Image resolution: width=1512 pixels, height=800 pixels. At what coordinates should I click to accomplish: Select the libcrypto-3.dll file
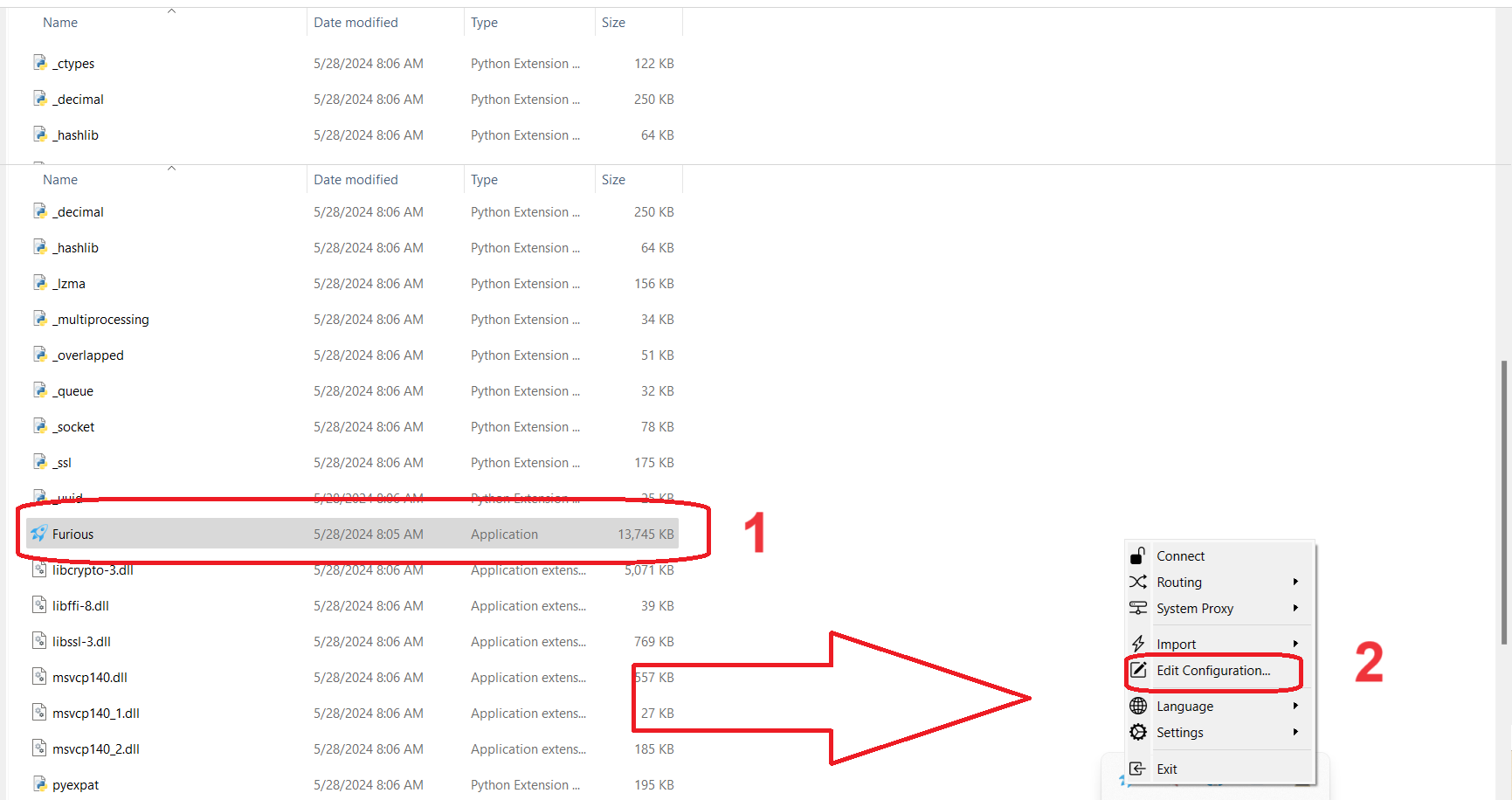point(93,570)
